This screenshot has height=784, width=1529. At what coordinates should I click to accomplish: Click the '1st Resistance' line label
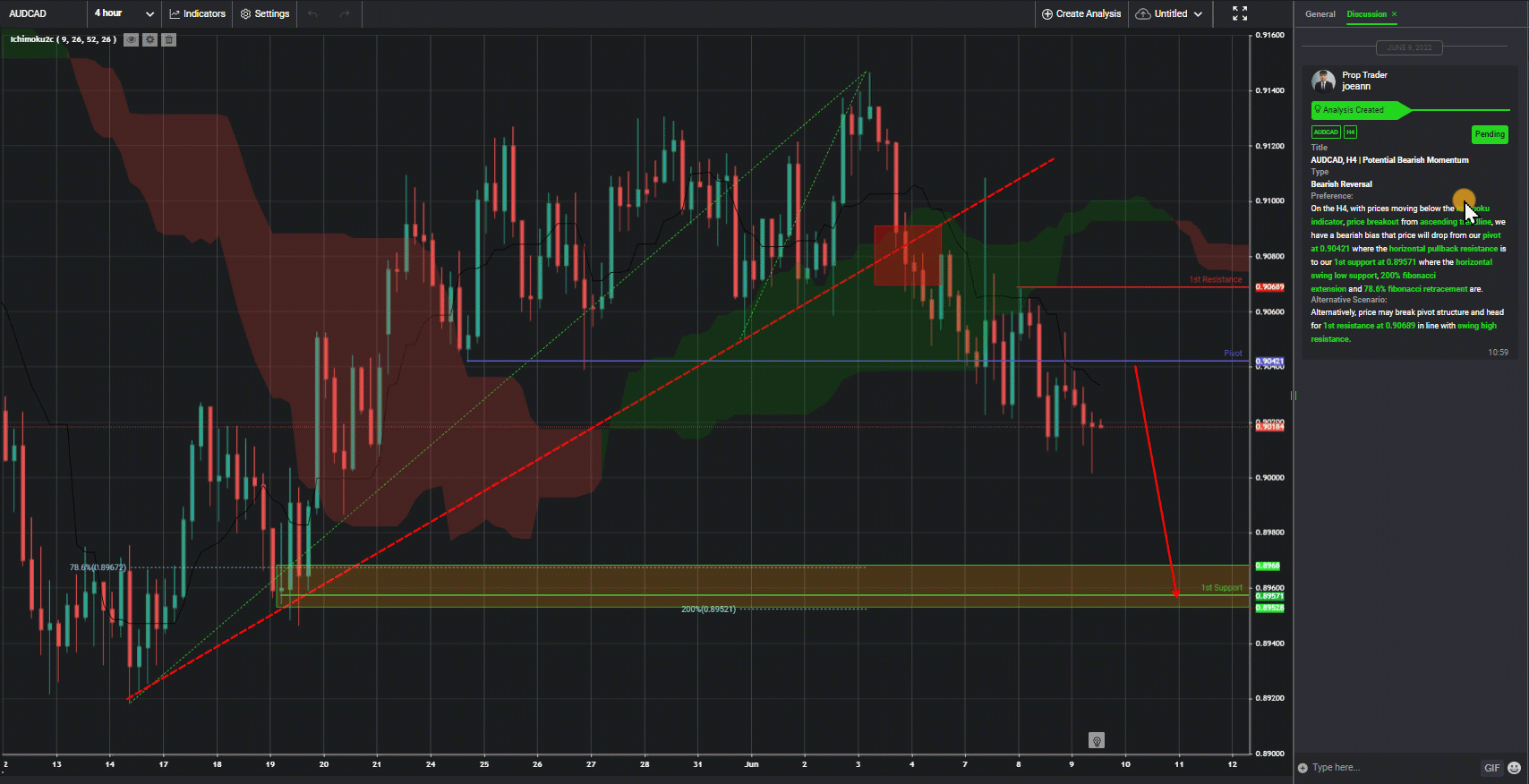pyautogui.click(x=1216, y=280)
